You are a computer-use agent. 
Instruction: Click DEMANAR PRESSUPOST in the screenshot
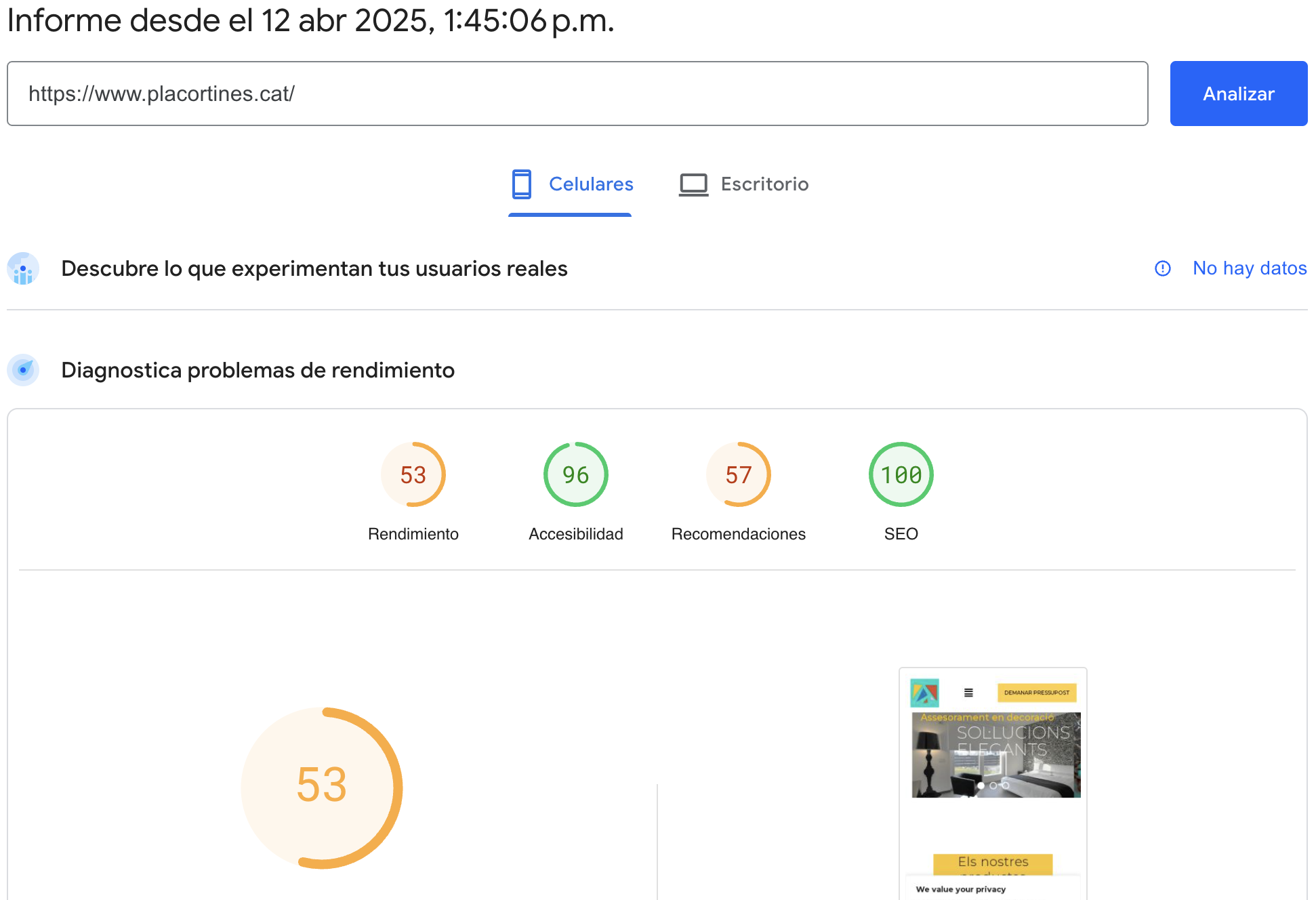coord(1036,693)
